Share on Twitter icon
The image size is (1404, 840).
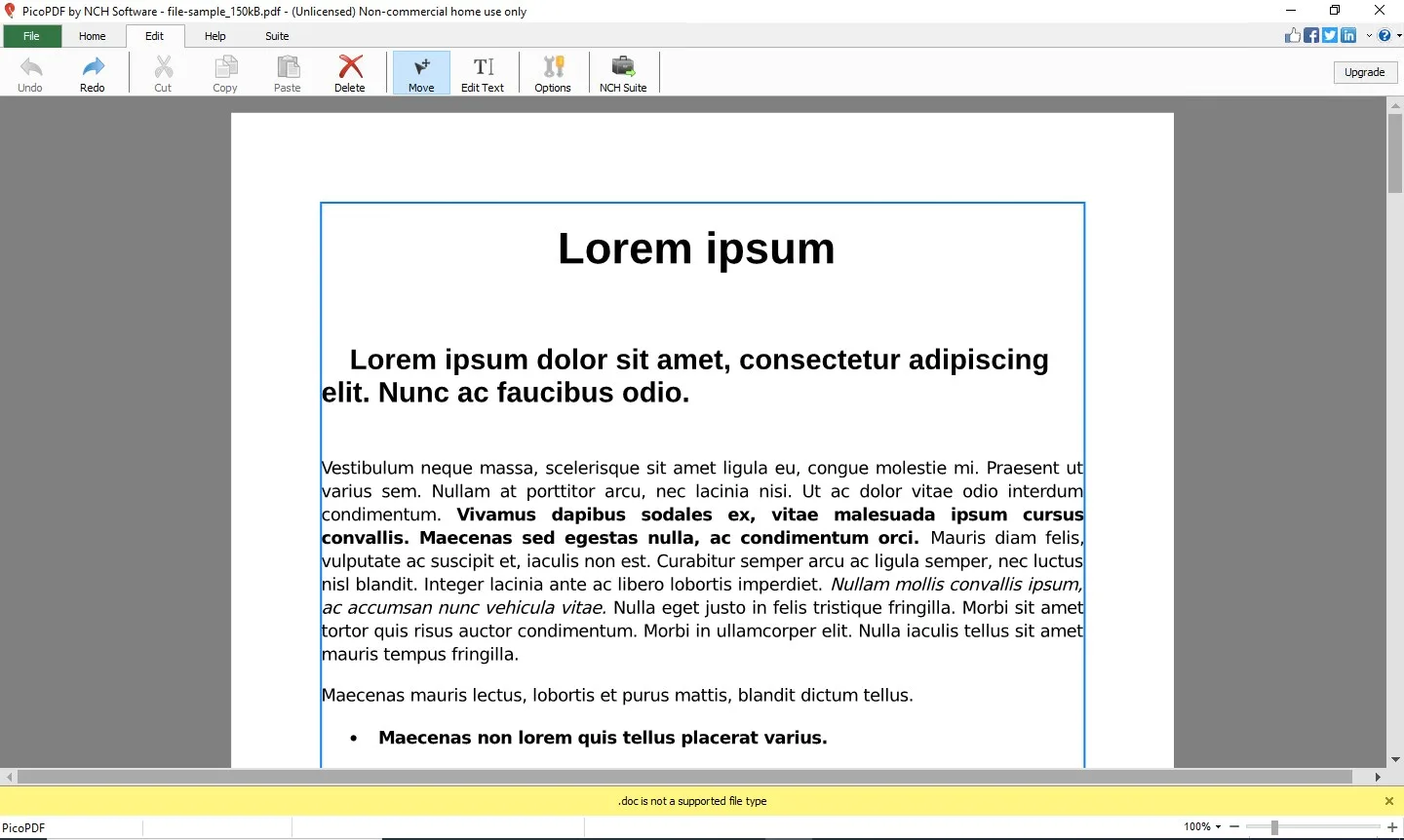click(1330, 35)
